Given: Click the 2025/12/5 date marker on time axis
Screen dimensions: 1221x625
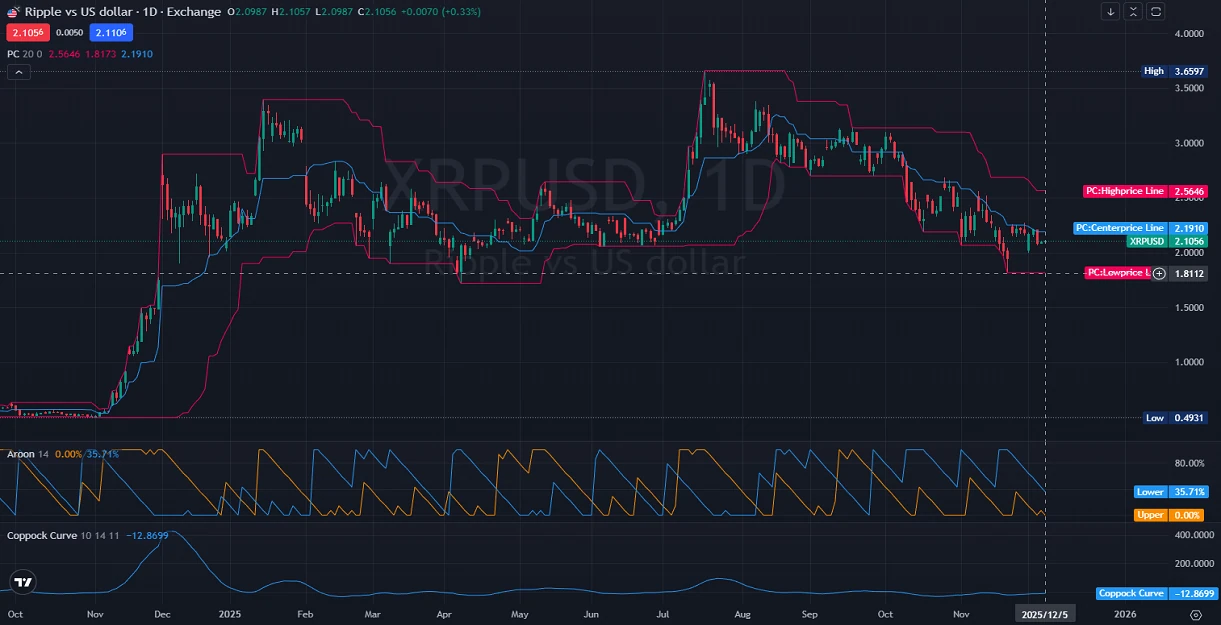Looking at the screenshot, I should 1045,613.
